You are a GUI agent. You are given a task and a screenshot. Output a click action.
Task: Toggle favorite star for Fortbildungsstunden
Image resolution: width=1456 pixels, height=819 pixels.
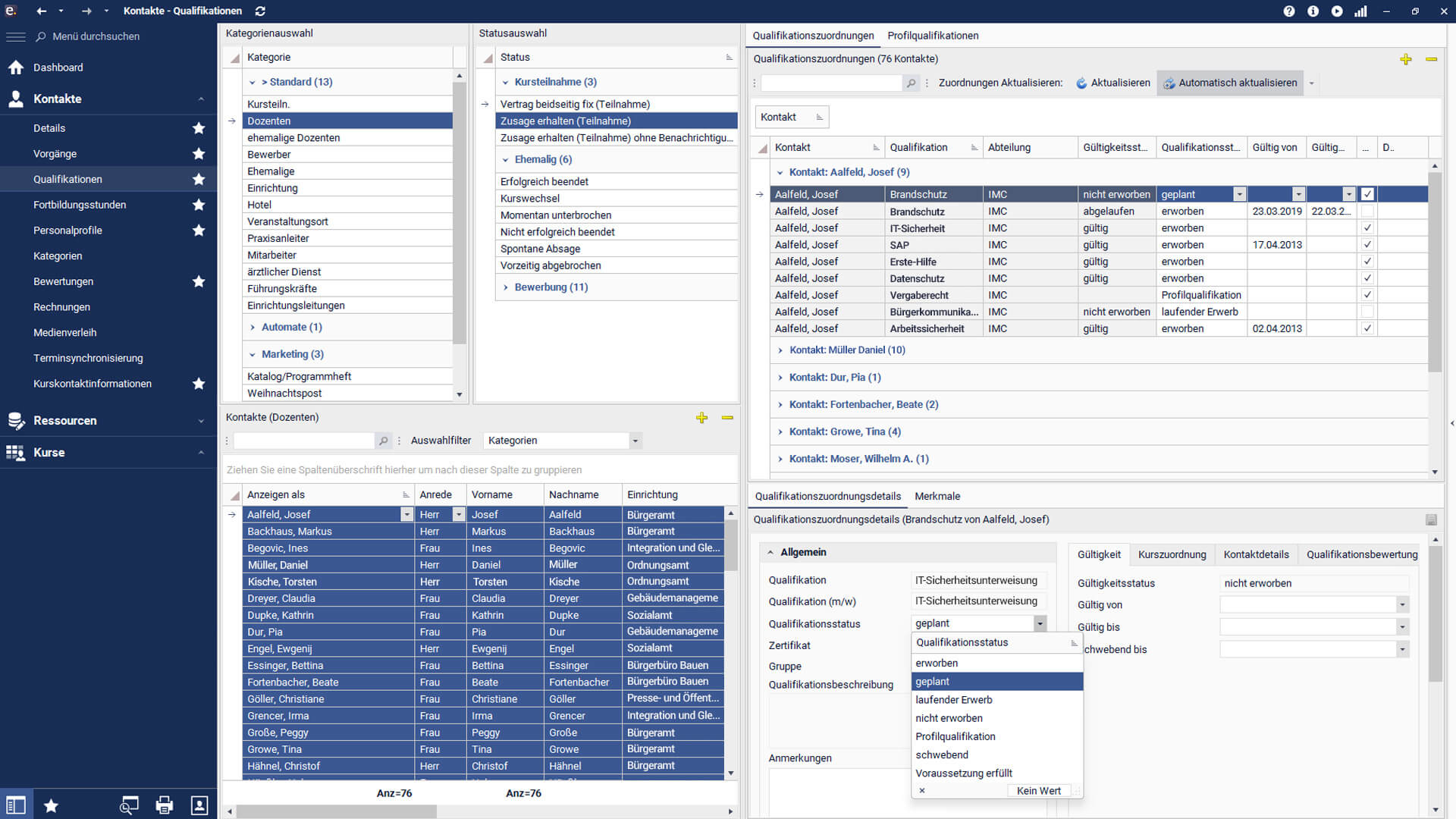tap(199, 205)
